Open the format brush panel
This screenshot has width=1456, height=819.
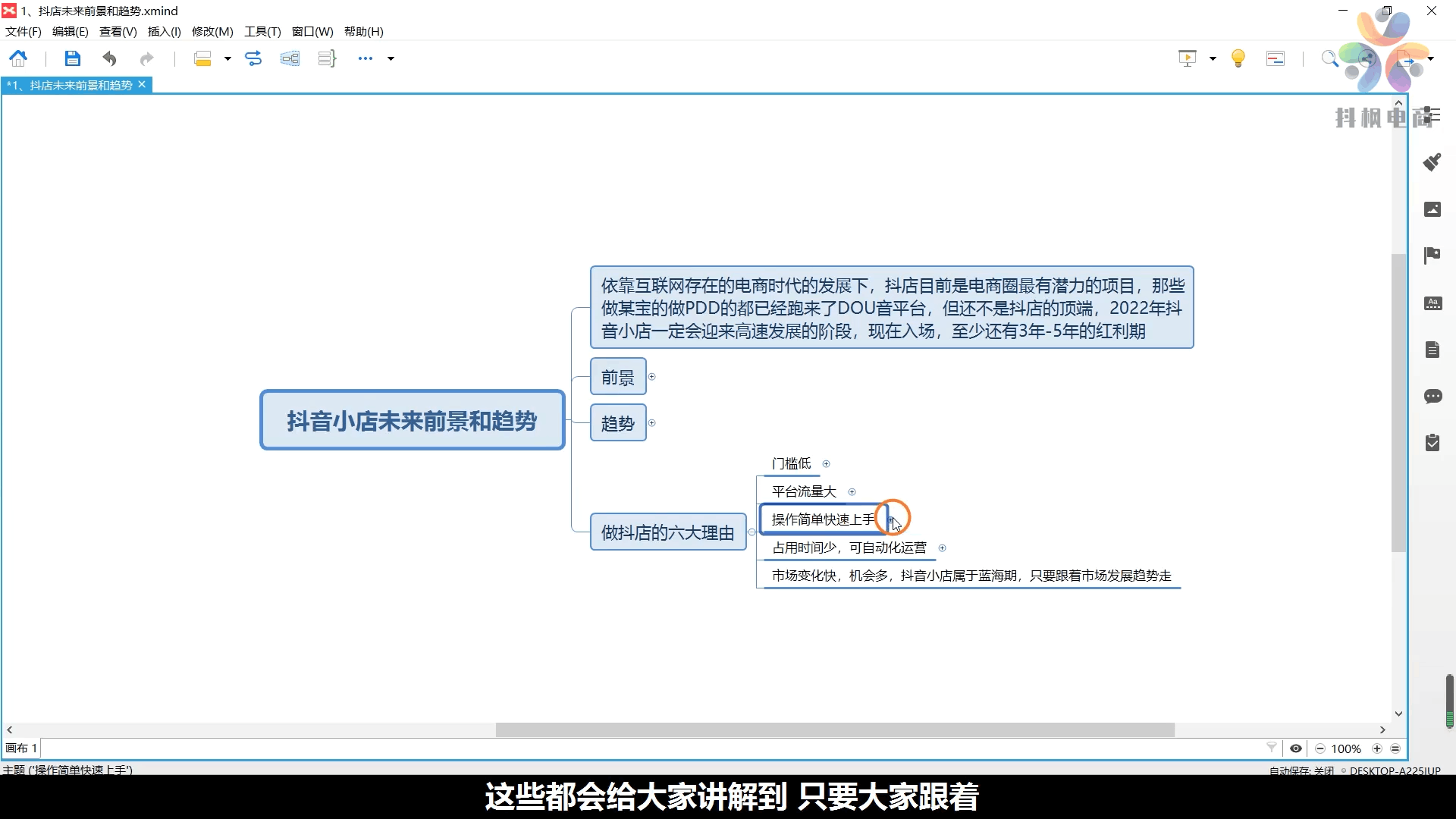(x=1432, y=162)
